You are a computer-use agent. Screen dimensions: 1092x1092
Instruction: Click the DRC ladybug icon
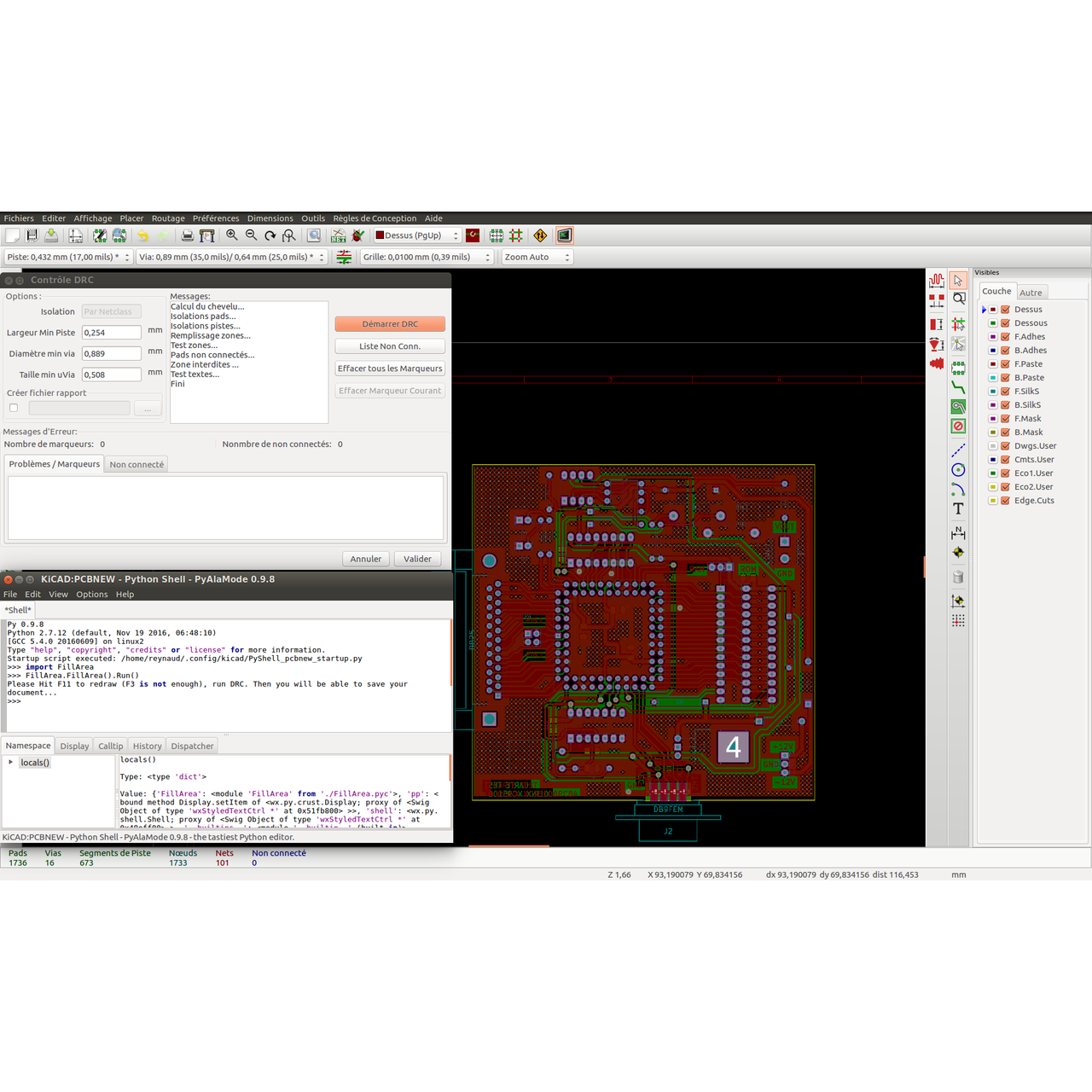(x=358, y=235)
